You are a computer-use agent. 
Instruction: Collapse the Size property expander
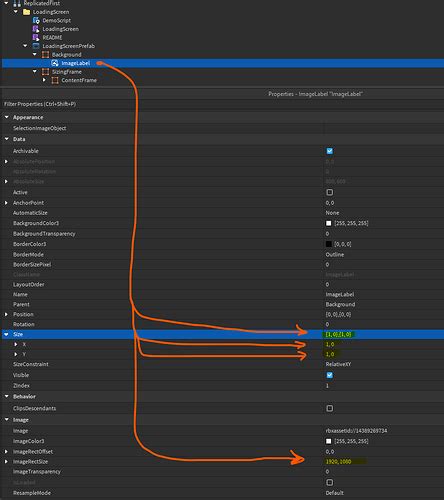coord(6,334)
